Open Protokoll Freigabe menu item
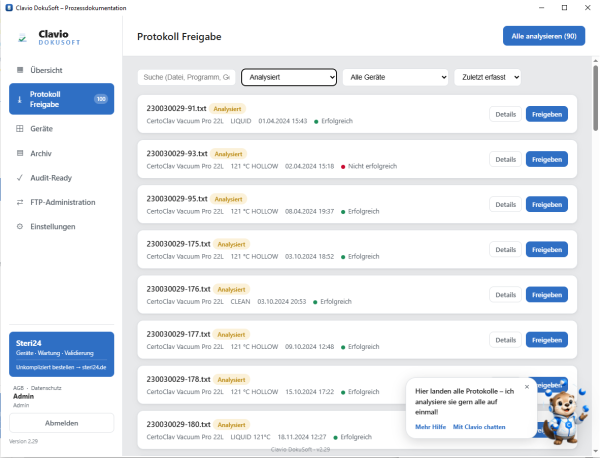600x458 pixels. 62,99
